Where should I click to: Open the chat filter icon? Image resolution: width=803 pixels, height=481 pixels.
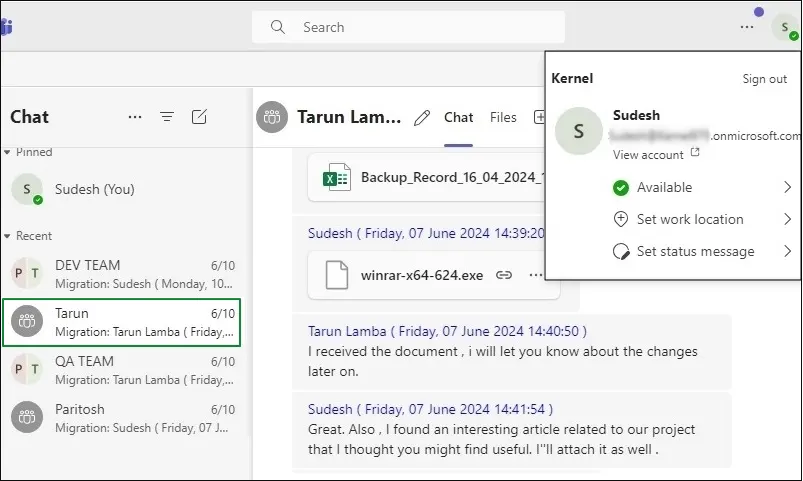pyautogui.click(x=167, y=117)
